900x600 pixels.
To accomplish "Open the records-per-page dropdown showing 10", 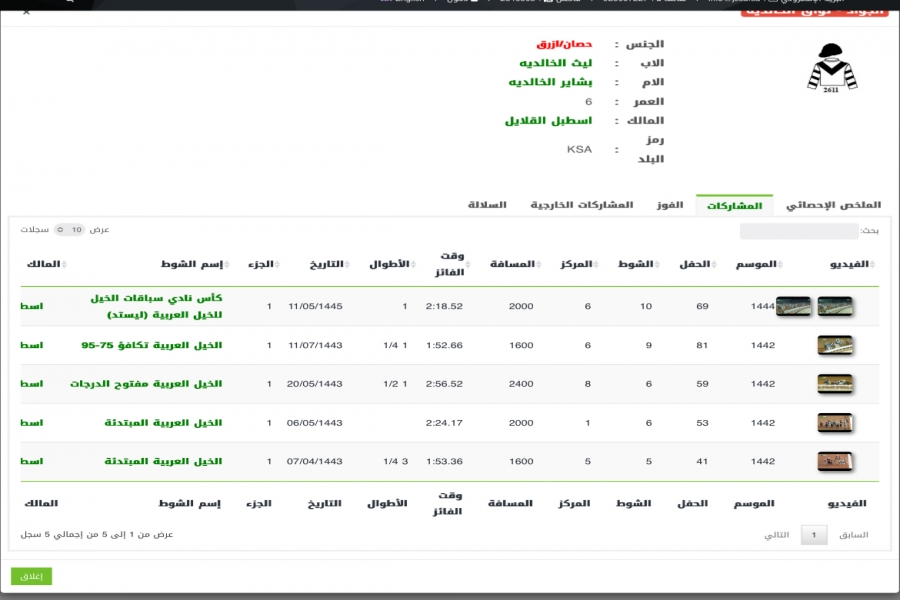I will [70, 230].
